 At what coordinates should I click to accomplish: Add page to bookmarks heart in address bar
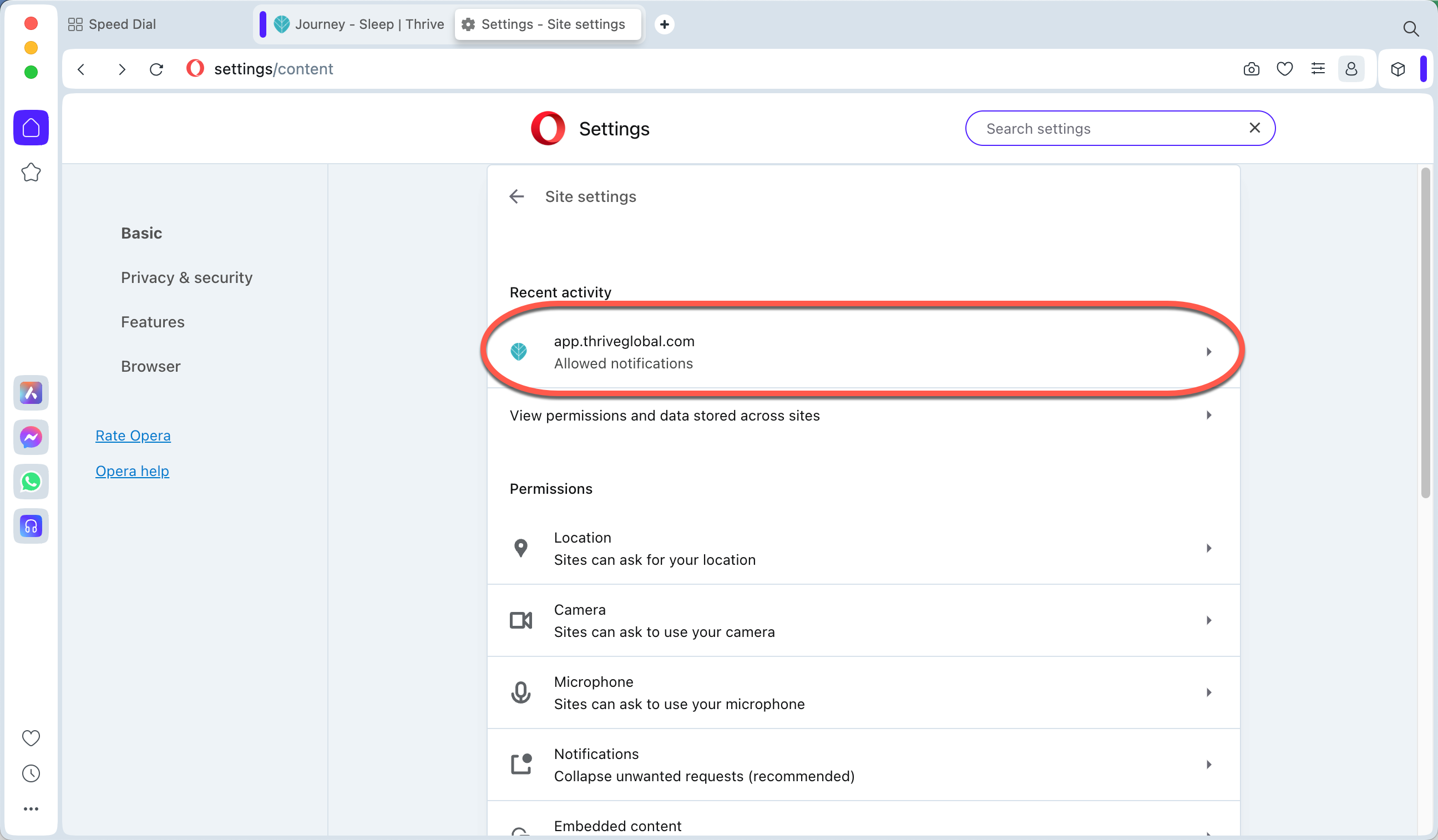pos(1284,69)
